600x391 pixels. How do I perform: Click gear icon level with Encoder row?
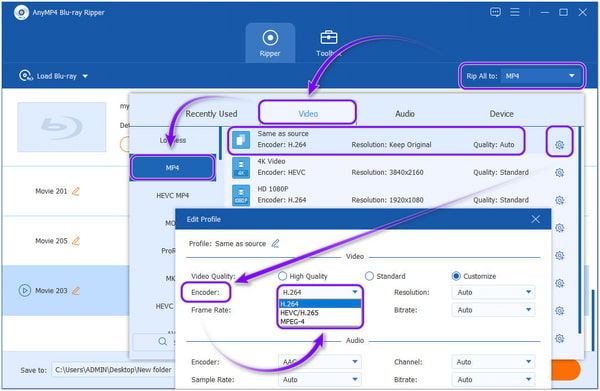coord(559,283)
